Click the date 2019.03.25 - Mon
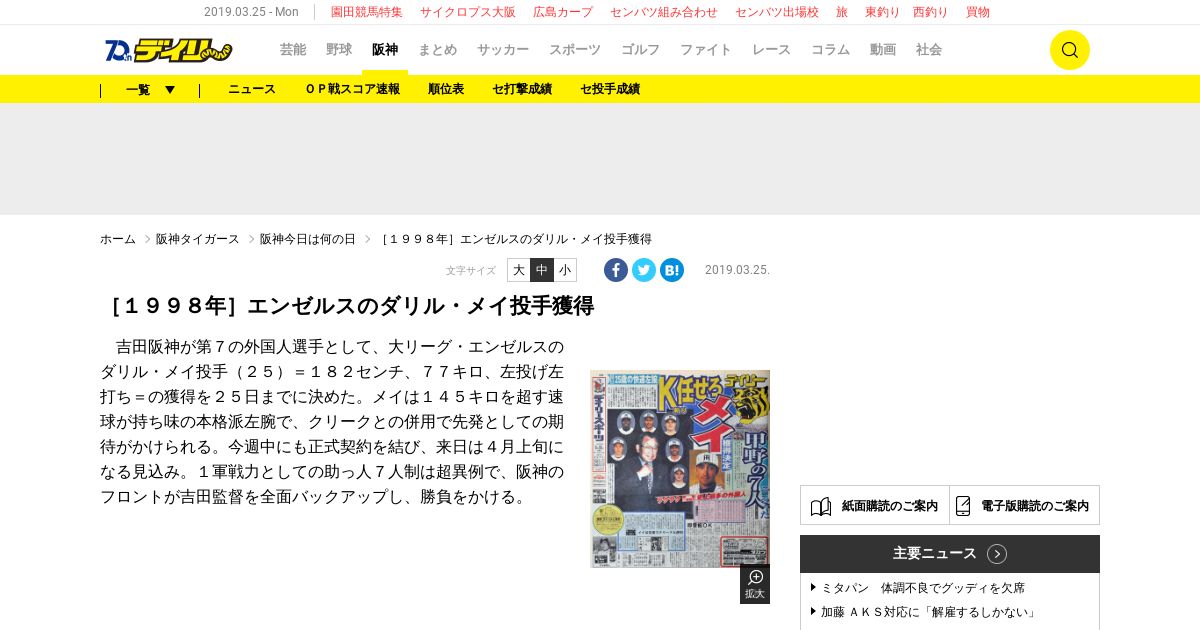Viewport: 1200px width, 630px height. point(251,12)
